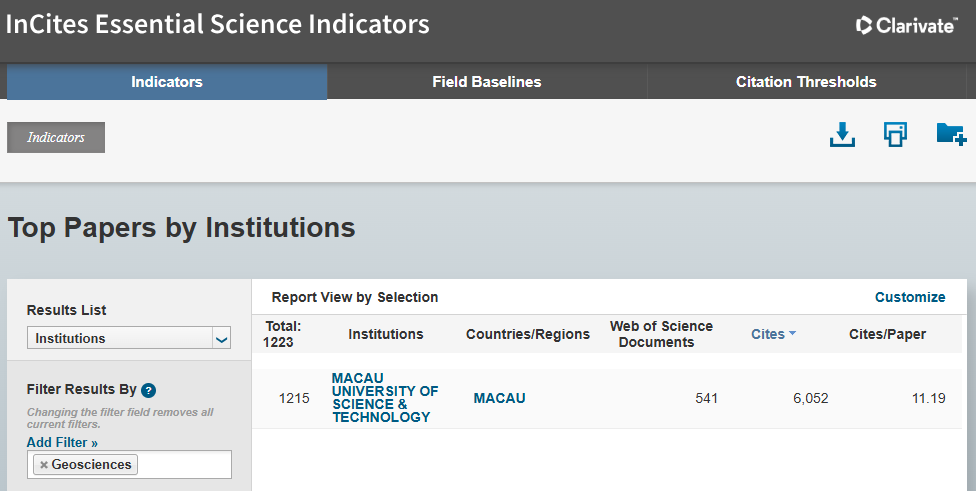
Task: Open the Filter Results By help icon
Action: click(148, 390)
